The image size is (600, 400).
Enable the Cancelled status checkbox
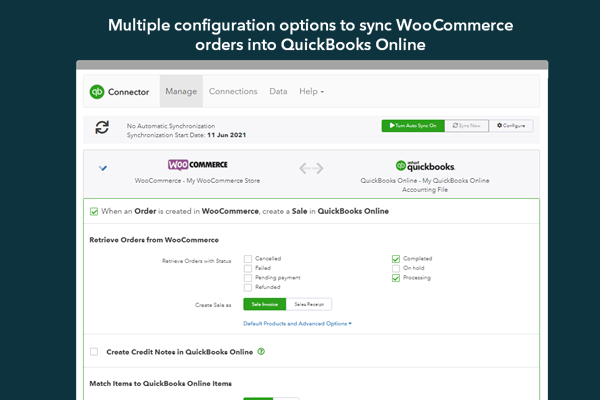tap(248, 259)
